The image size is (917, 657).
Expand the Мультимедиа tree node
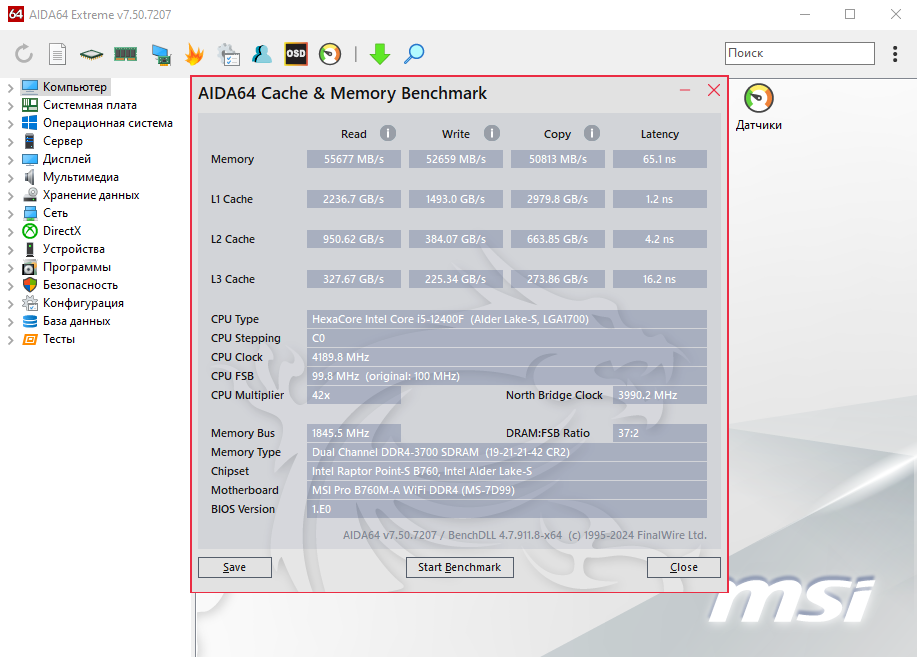(11, 178)
